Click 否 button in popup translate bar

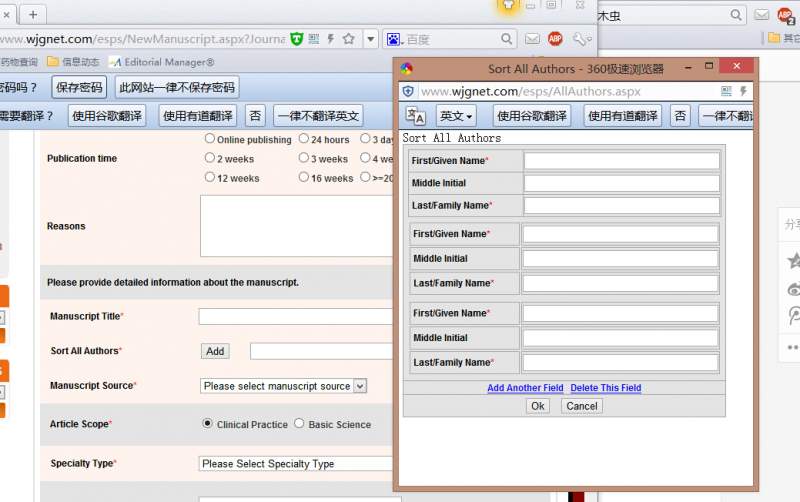680,116
